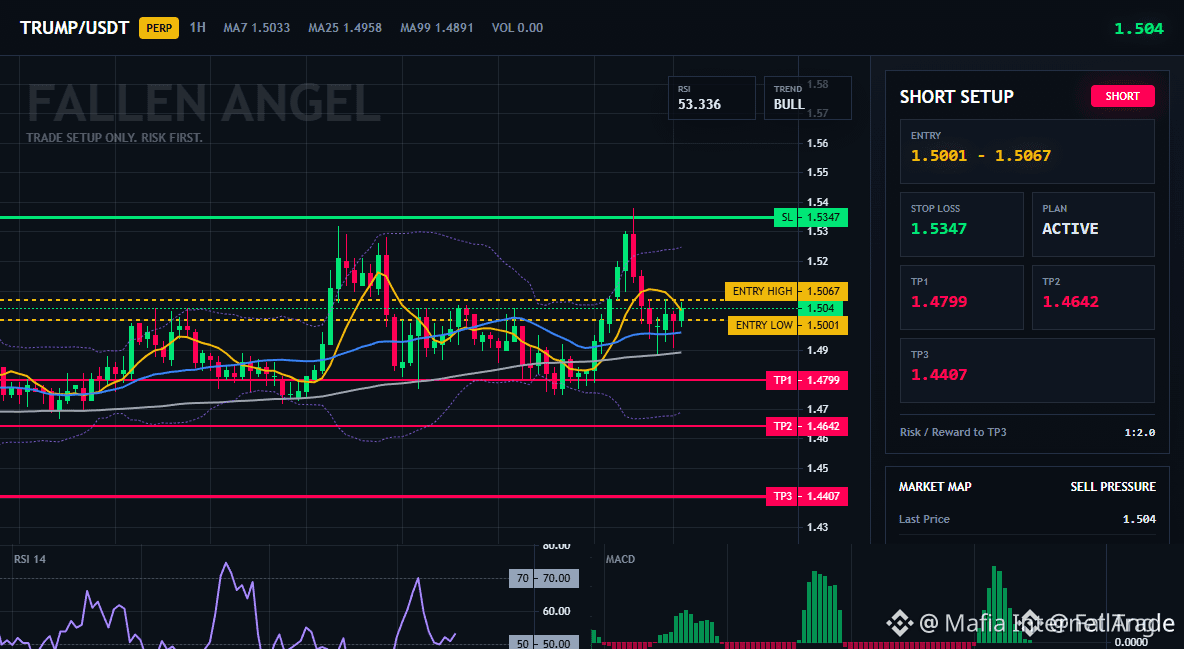Click the RSI 14 sub-chart label
The width and height of the screenshot is (1184, 649).
(29, 559)
